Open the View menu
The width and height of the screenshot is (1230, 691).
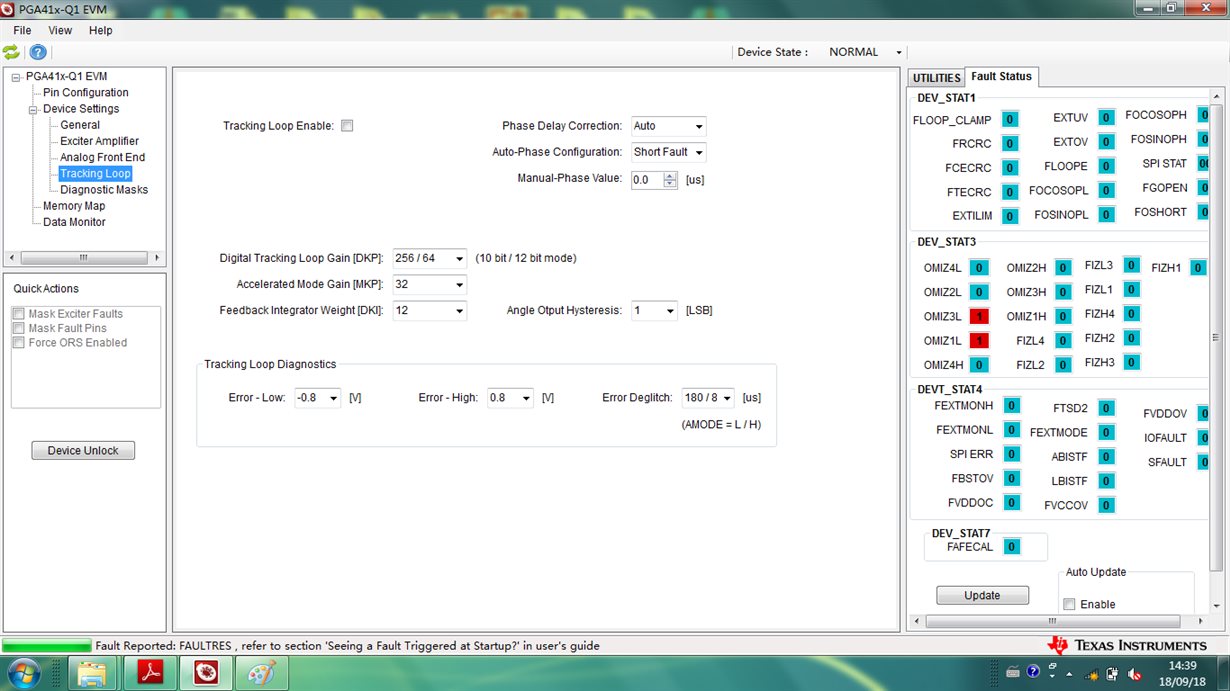(60, 31)
